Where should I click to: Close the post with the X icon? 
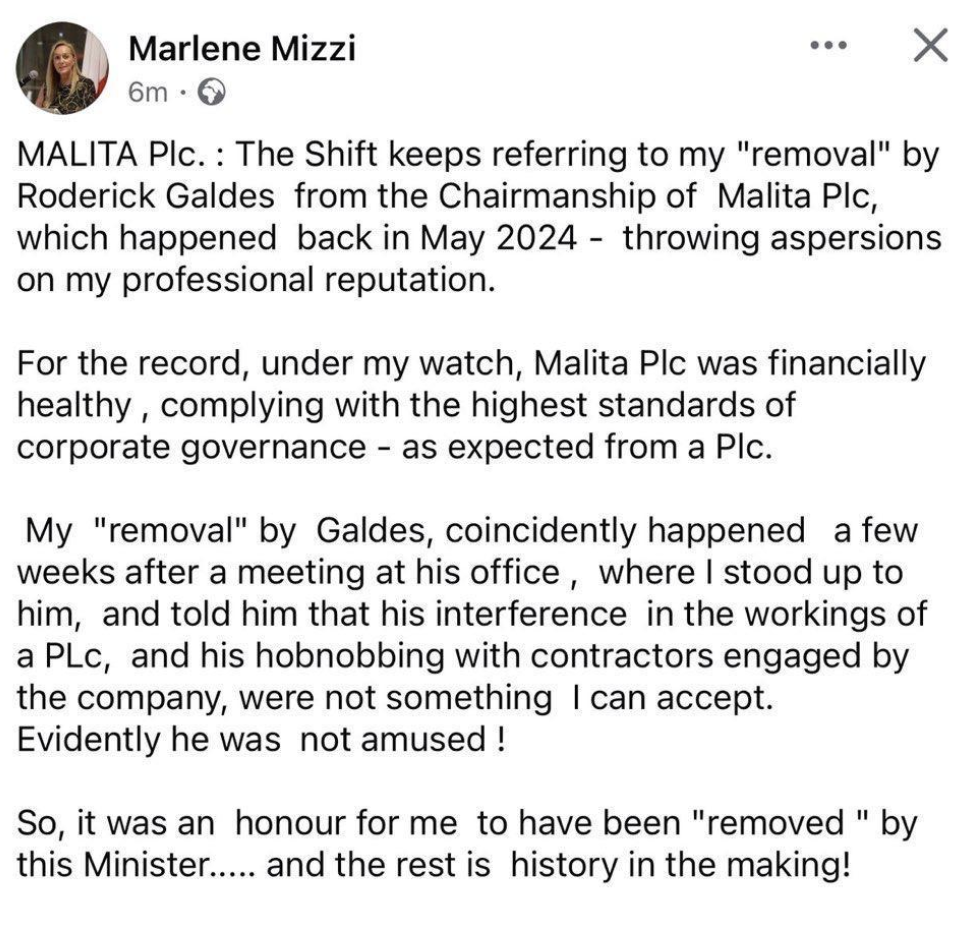tap(930, 47)
